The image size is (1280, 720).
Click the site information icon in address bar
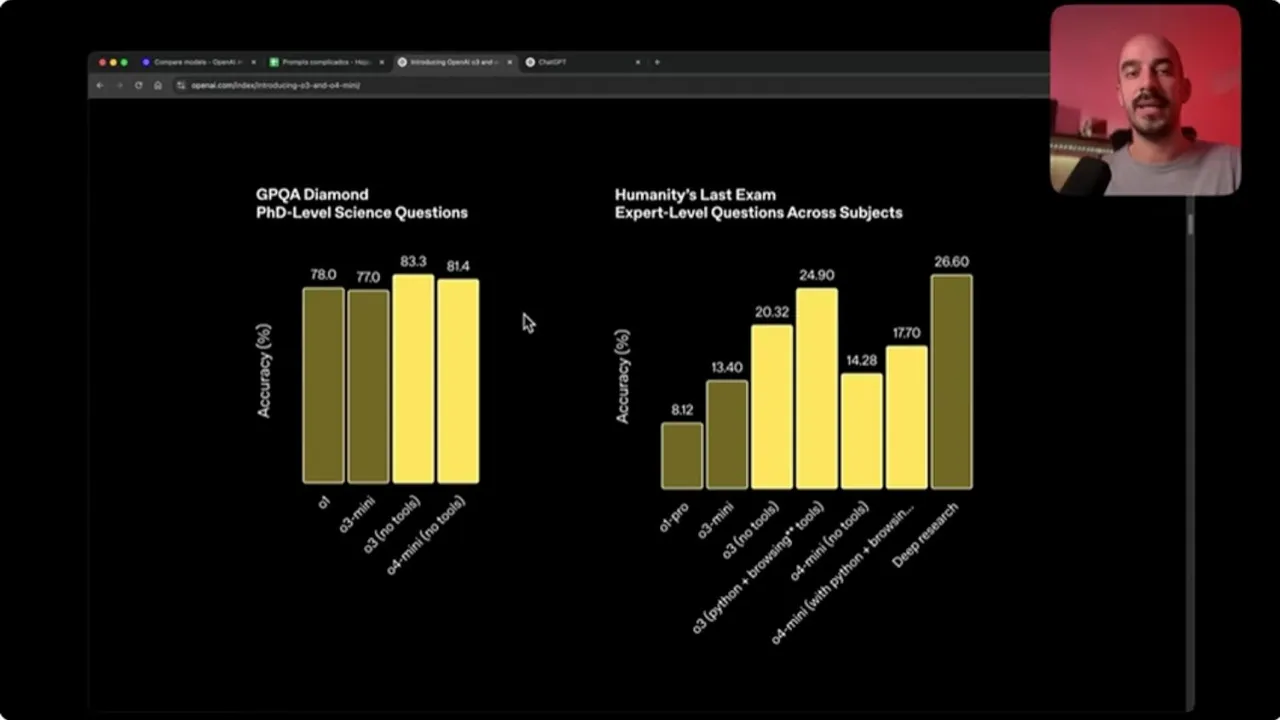coord(181,85)
